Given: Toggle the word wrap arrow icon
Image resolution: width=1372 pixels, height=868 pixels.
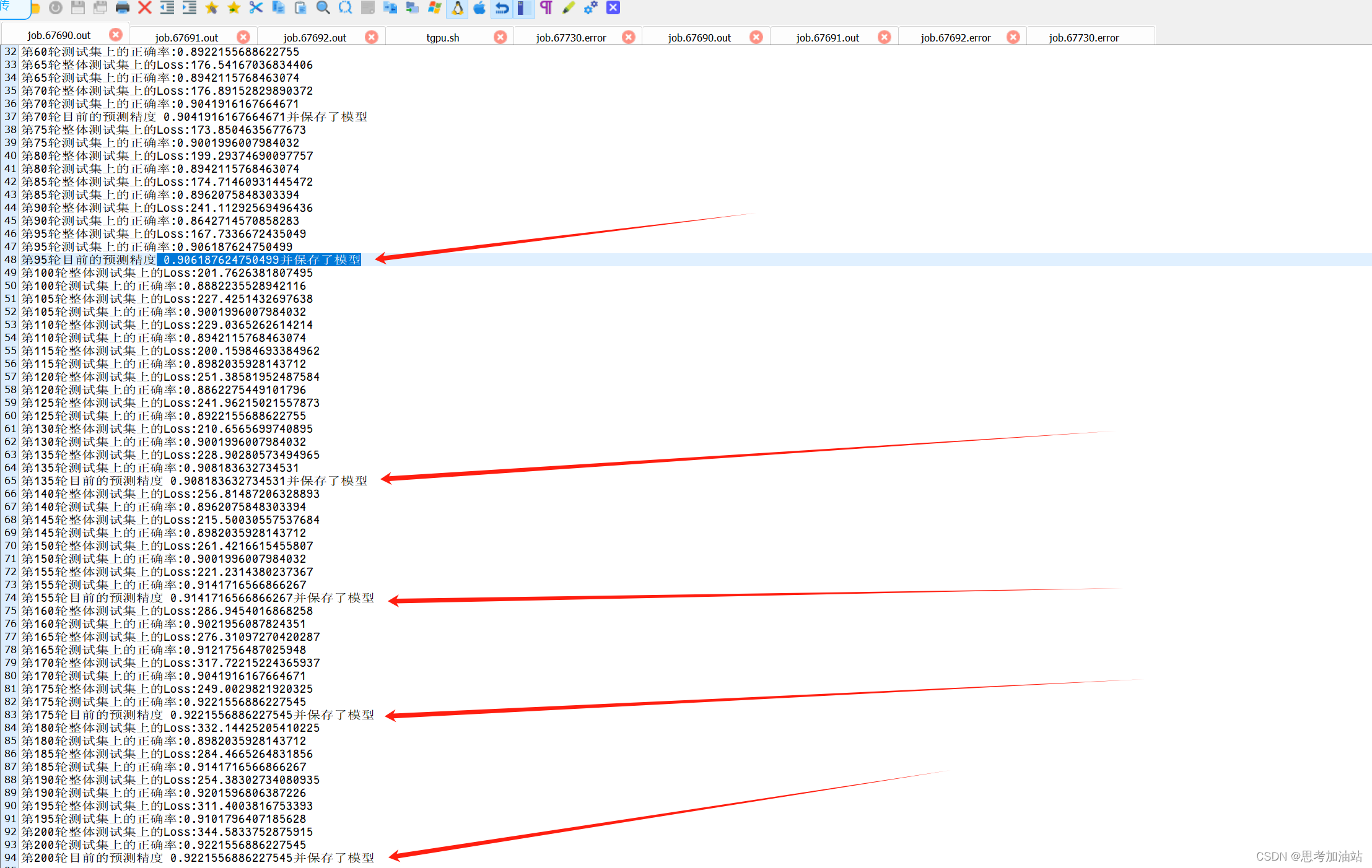Looking at the screenshot, I should (x=502, y=7).
